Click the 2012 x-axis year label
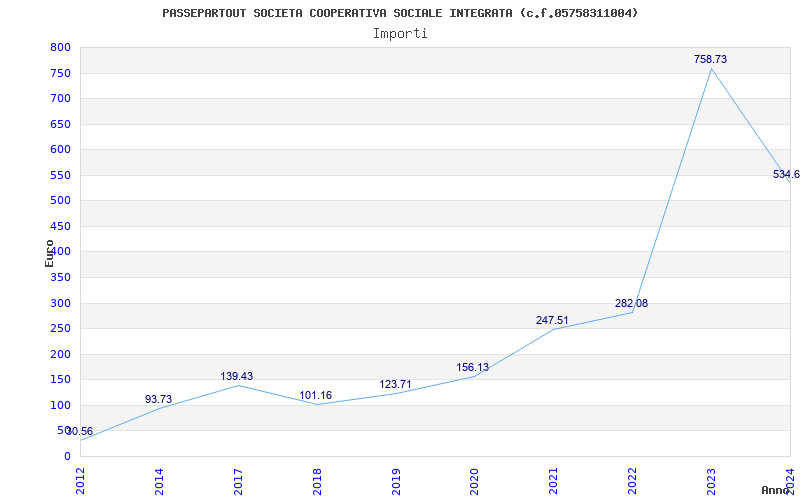 pos(80,481)
